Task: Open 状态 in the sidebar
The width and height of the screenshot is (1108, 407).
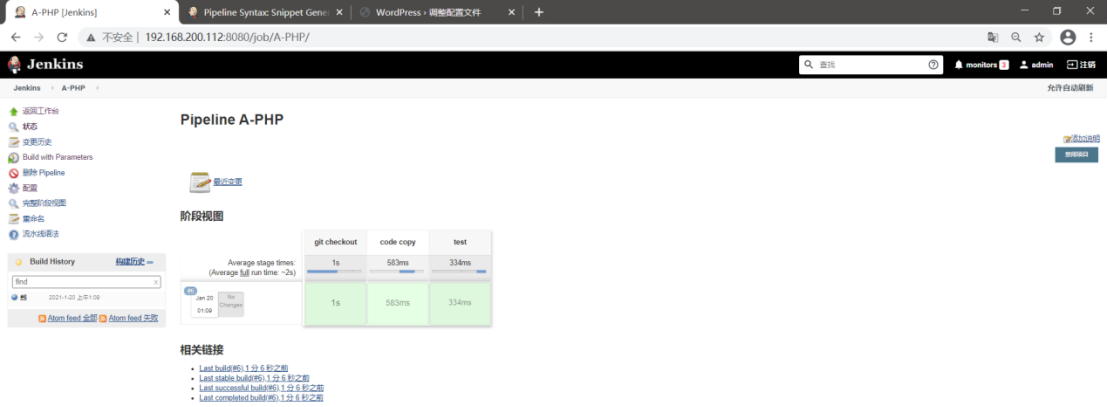Action: pyautogui.click(x=30, y=127)
